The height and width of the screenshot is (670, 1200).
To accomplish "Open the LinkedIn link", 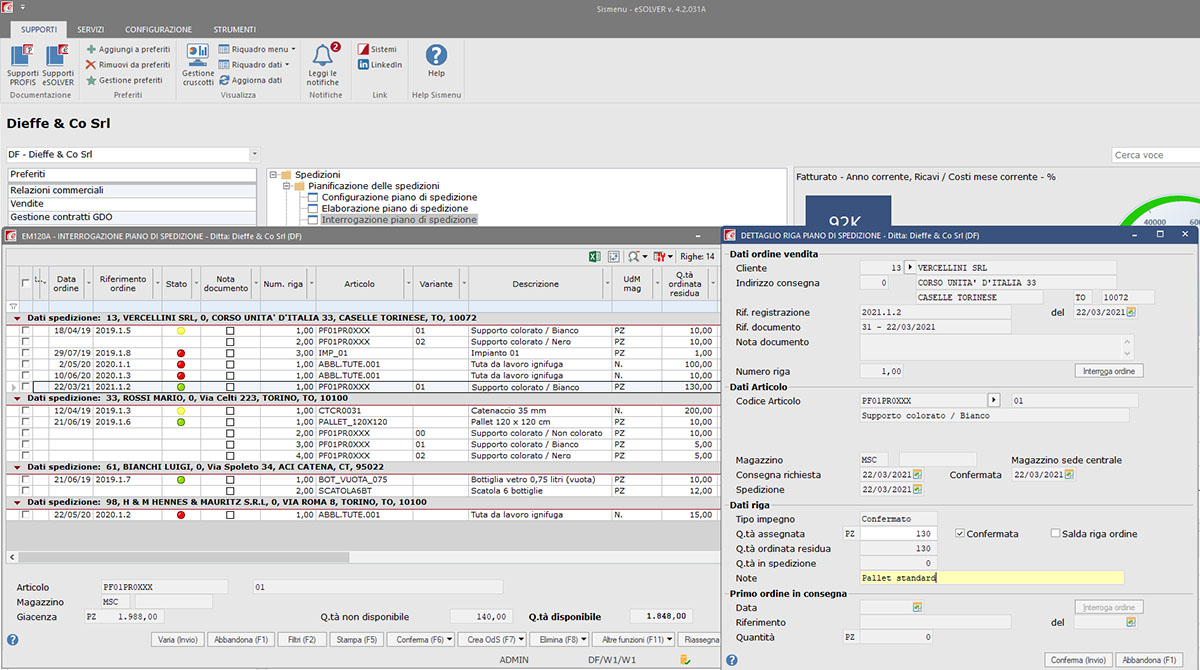I will 380,65.
